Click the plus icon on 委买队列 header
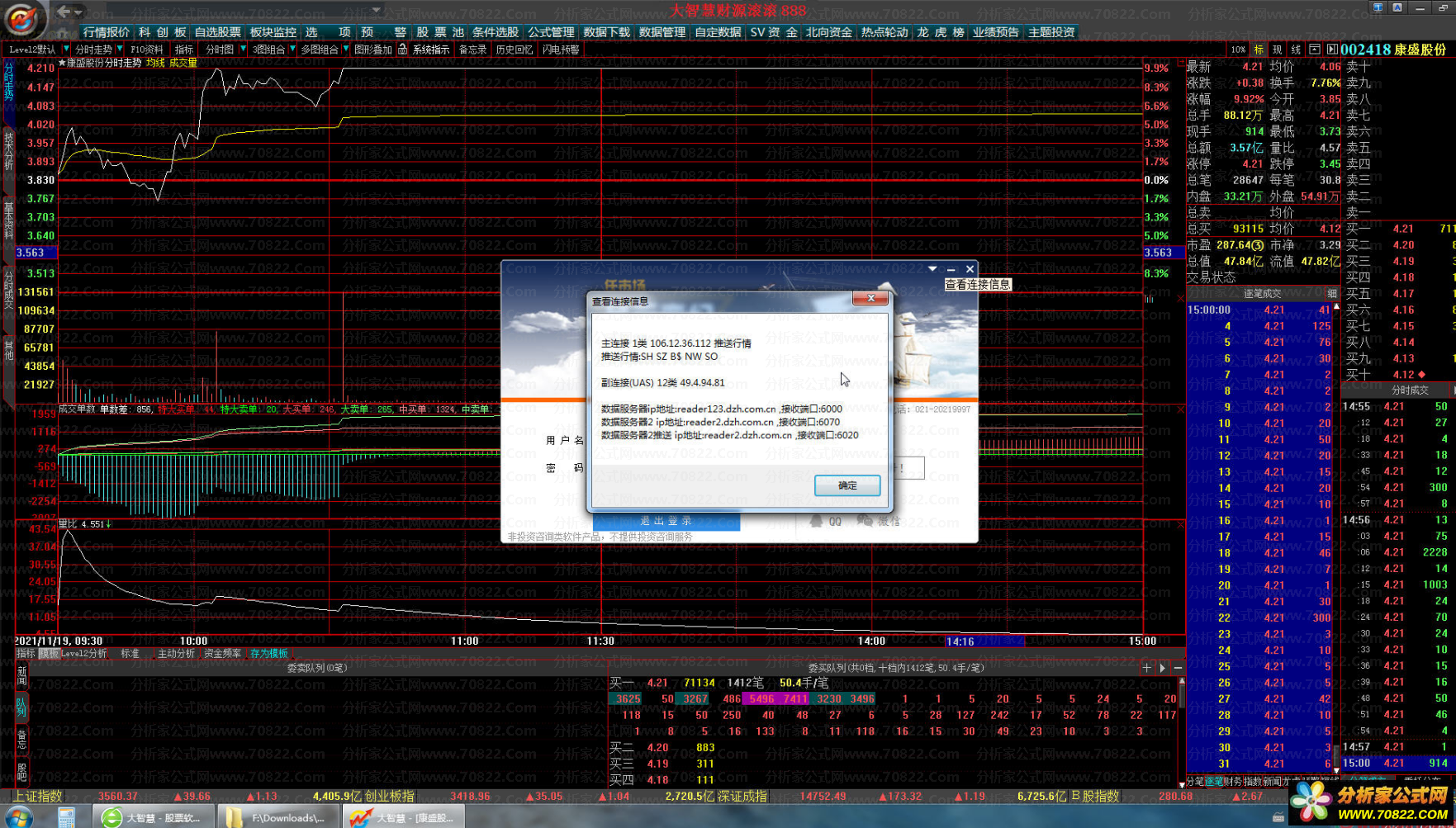1456x828 pixels. (x=1147, y=668)
